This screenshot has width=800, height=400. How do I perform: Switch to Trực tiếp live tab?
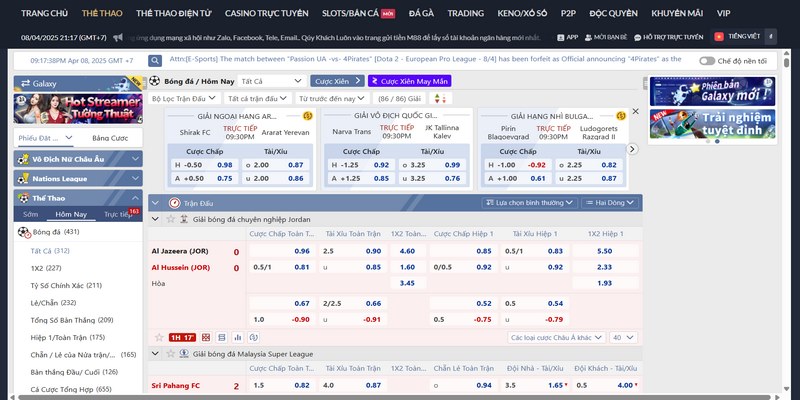coord(118,214)
